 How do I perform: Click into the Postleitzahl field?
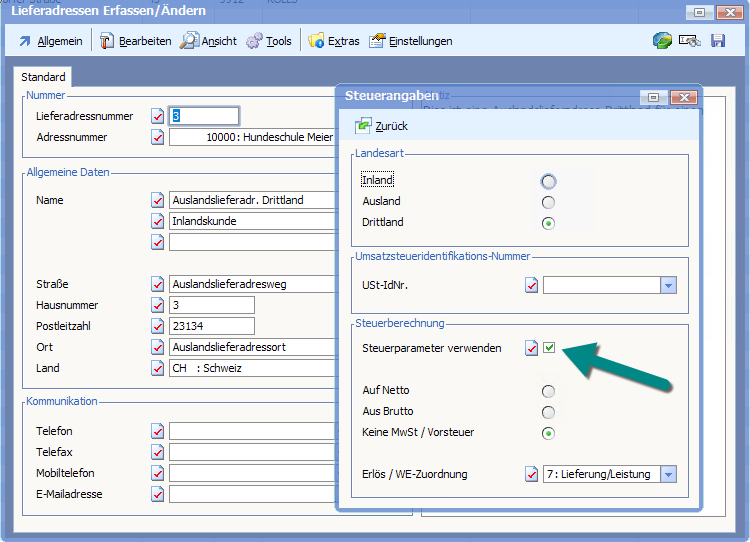click(x=212, y=326)
